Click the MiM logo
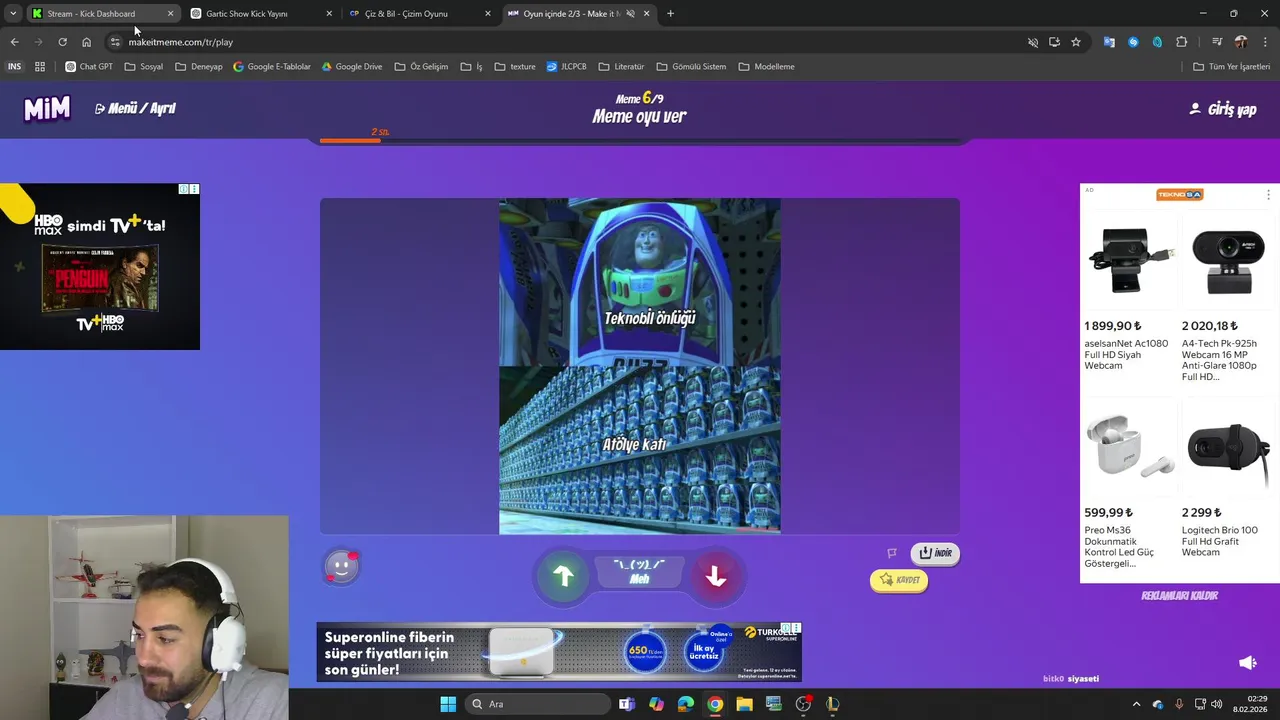 click(x=47, y=108)
